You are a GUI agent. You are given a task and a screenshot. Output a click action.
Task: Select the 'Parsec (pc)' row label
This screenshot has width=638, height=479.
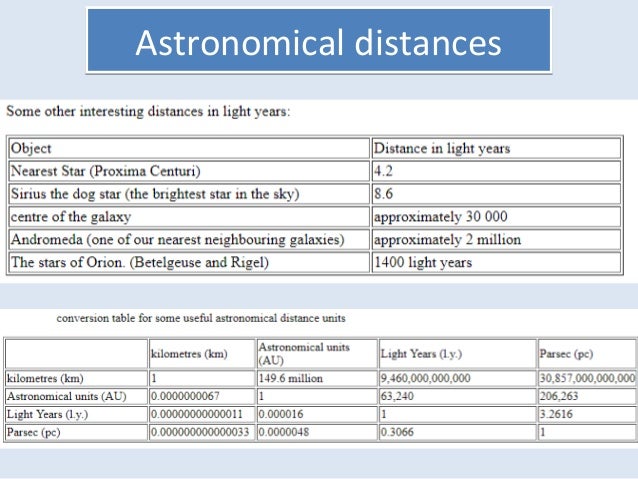click(76, 432)
